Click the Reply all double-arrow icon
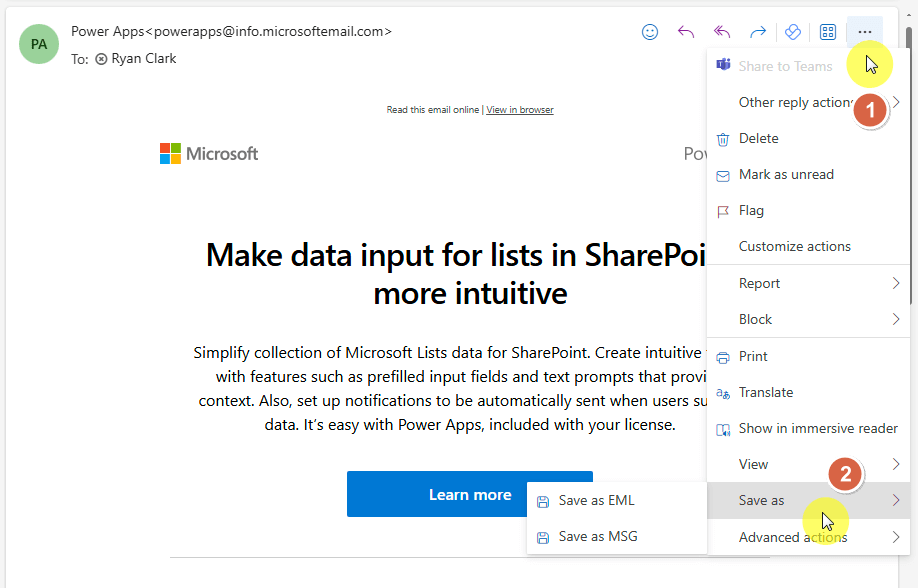 722,32
